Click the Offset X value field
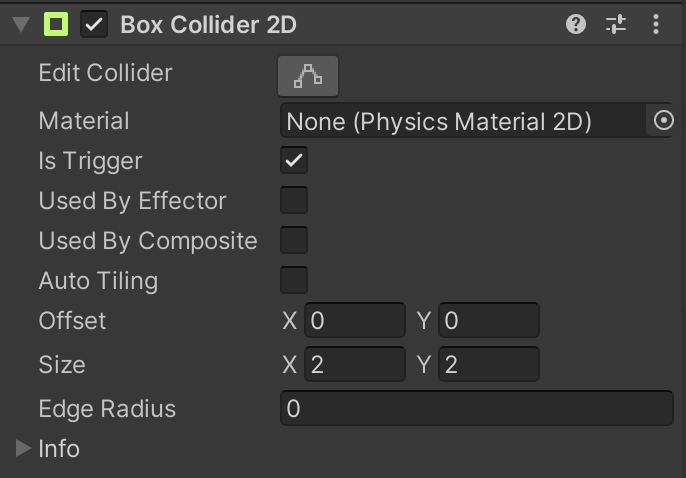686x478 pixels. click(355, 321)
